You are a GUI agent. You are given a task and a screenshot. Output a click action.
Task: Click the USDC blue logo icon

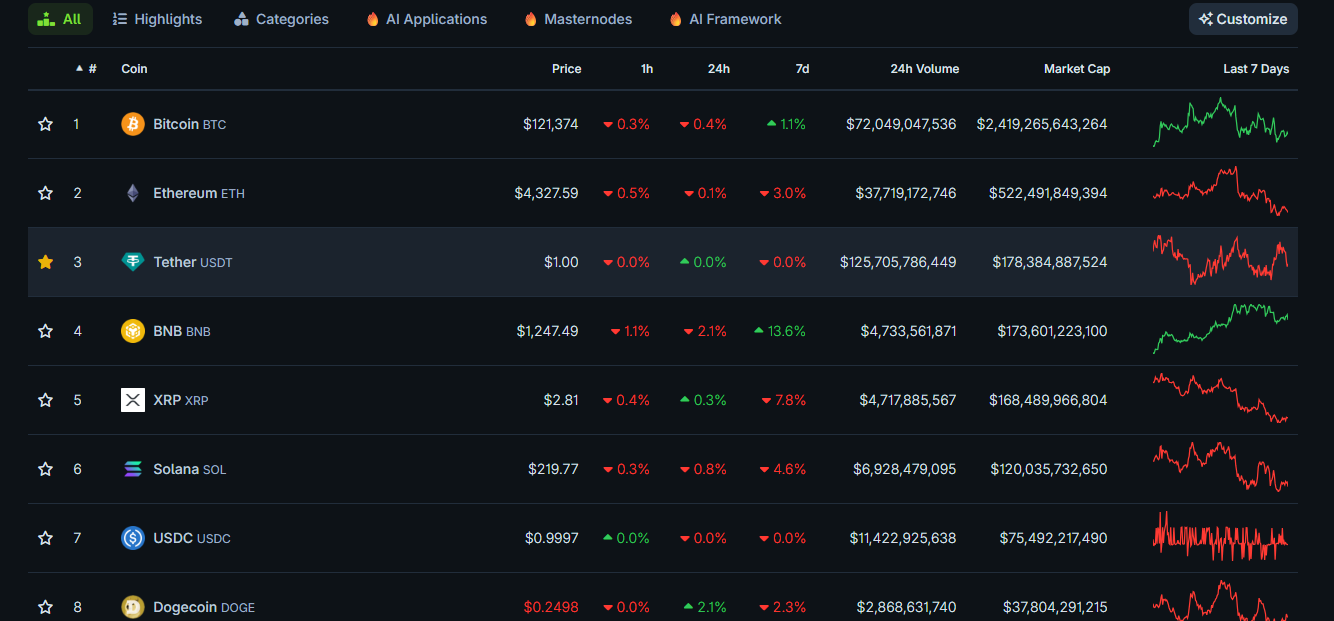(x=133, y=538)
